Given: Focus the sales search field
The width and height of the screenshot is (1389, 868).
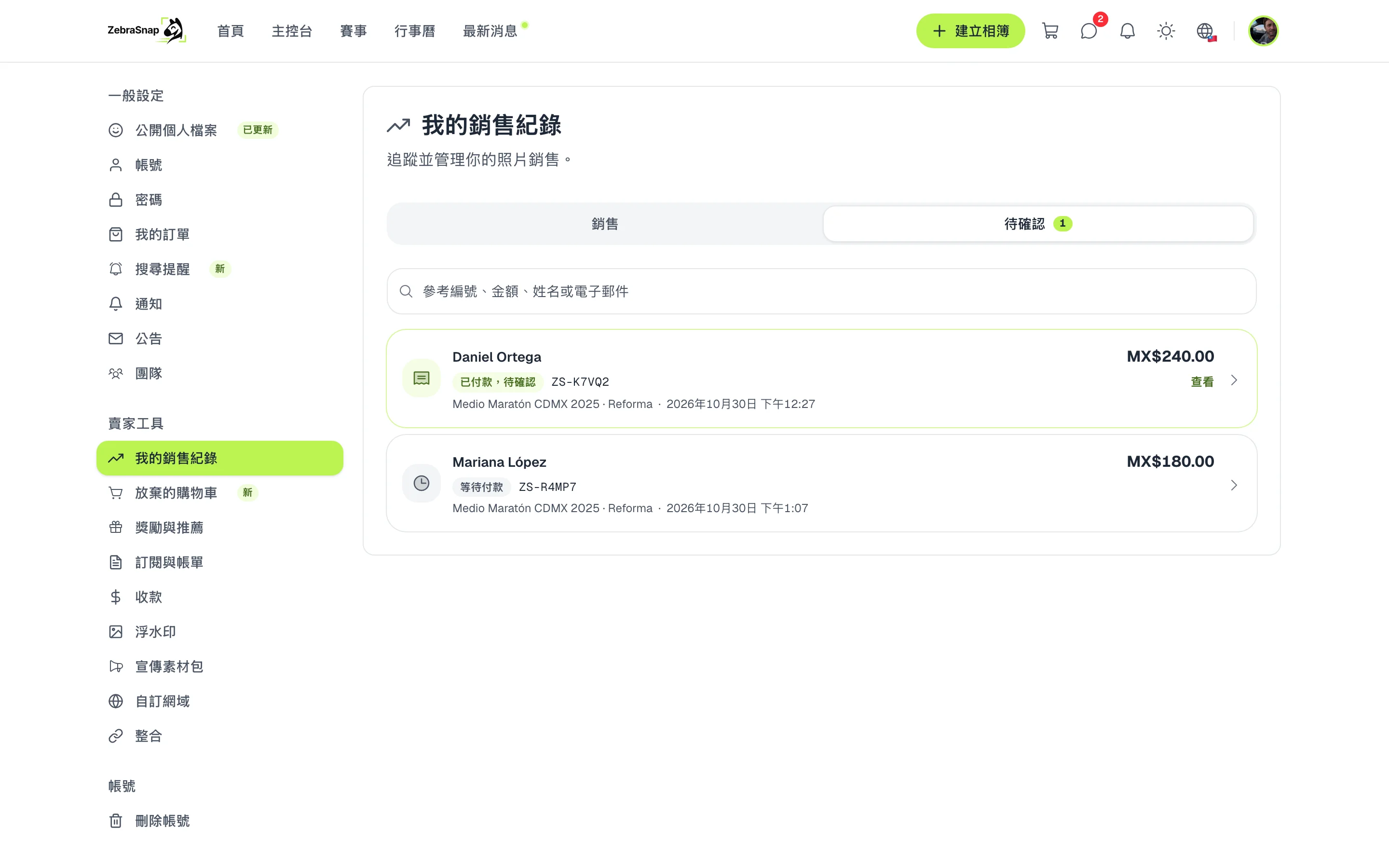Looking at the screenshot, I should click(x=821, y=292).
